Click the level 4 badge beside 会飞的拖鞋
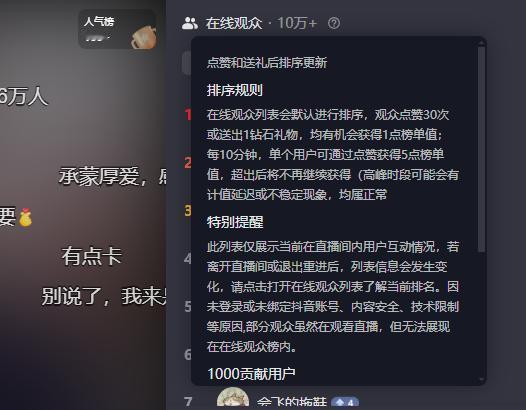The width and height of the screenshot is (526, 410). click(345, 403)
